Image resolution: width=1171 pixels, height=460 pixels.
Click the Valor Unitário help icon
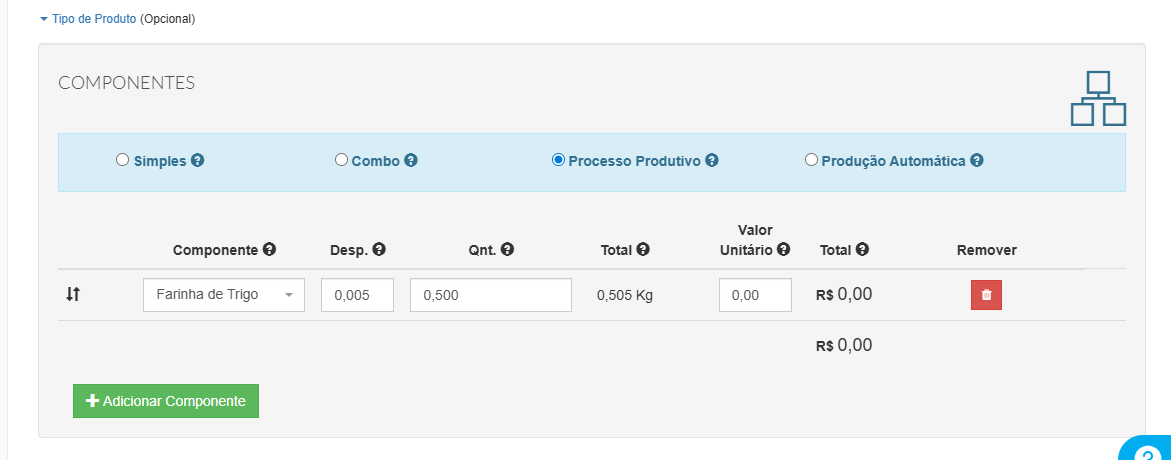[783, 249]
